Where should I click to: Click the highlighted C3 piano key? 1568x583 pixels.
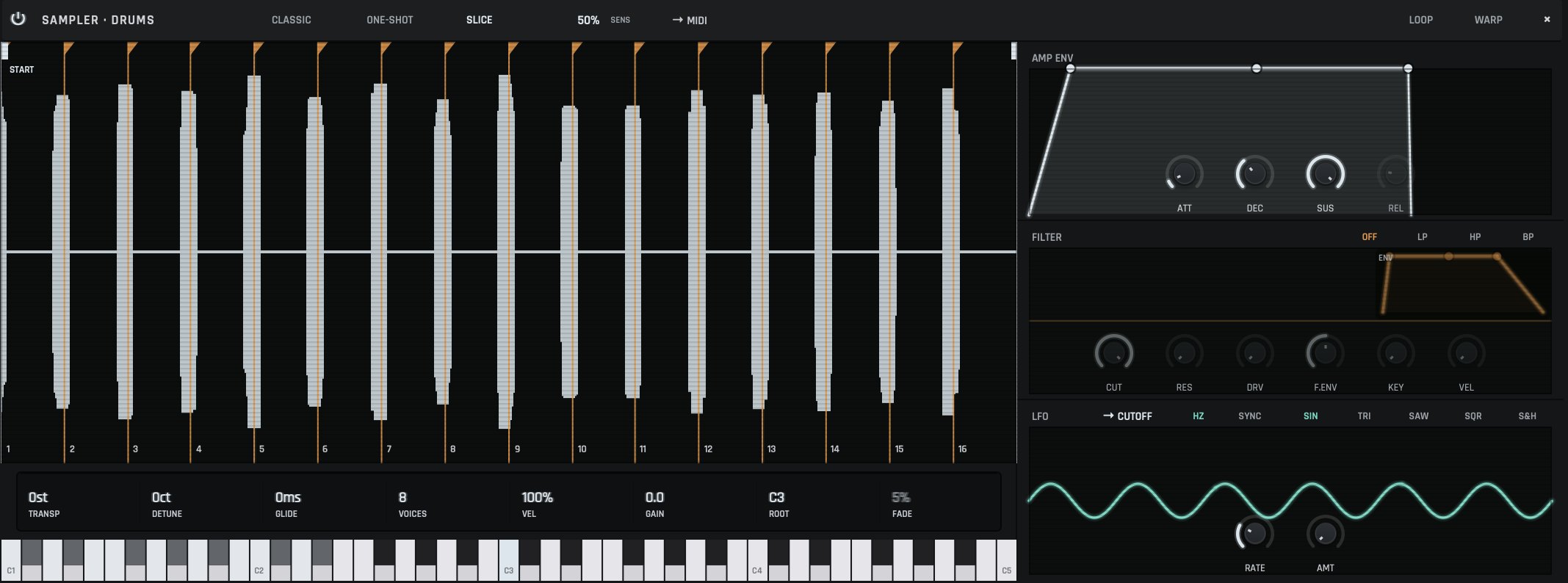point(509,560)
